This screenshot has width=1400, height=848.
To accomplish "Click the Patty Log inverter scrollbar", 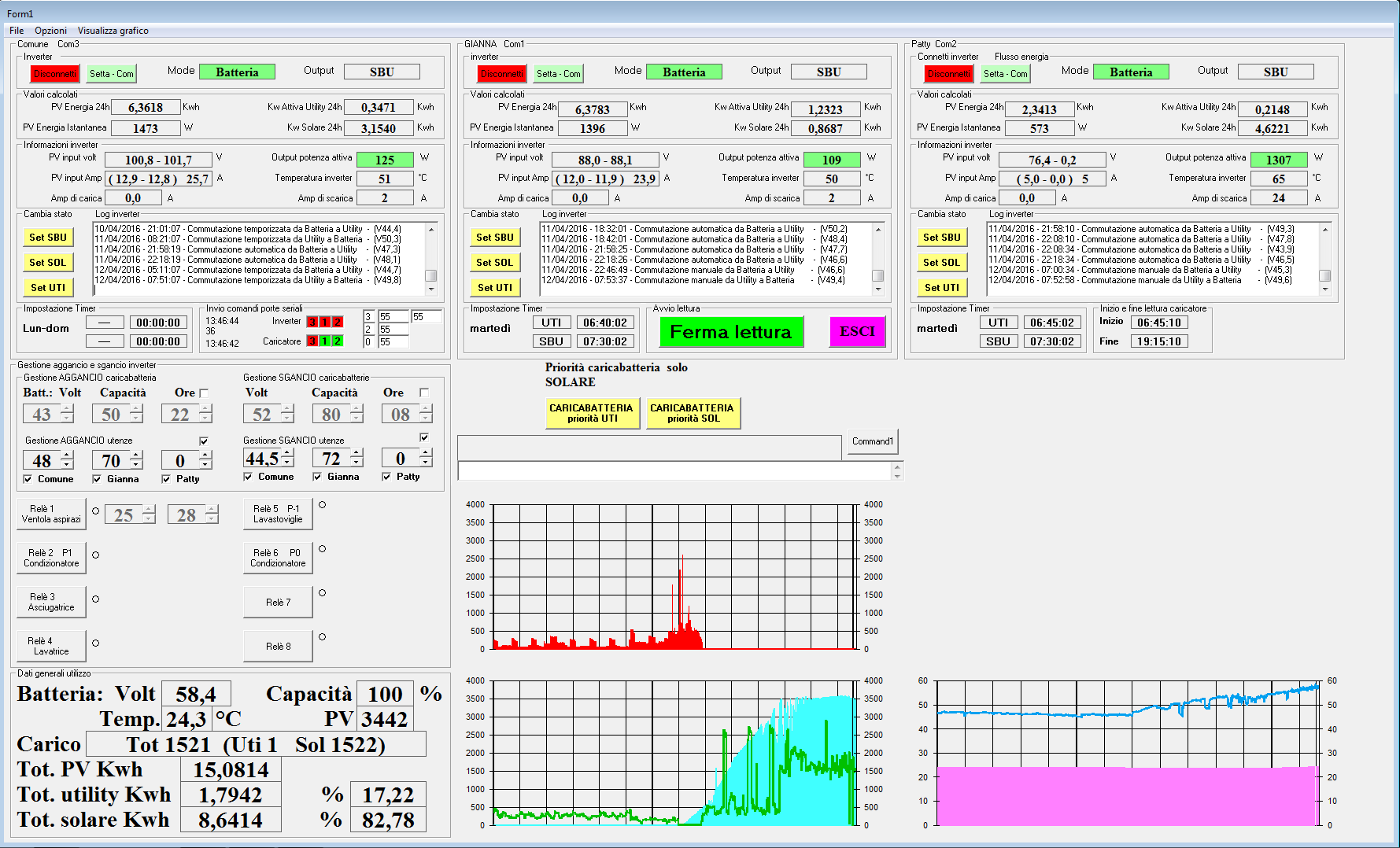I will (x=1325, y=259).
